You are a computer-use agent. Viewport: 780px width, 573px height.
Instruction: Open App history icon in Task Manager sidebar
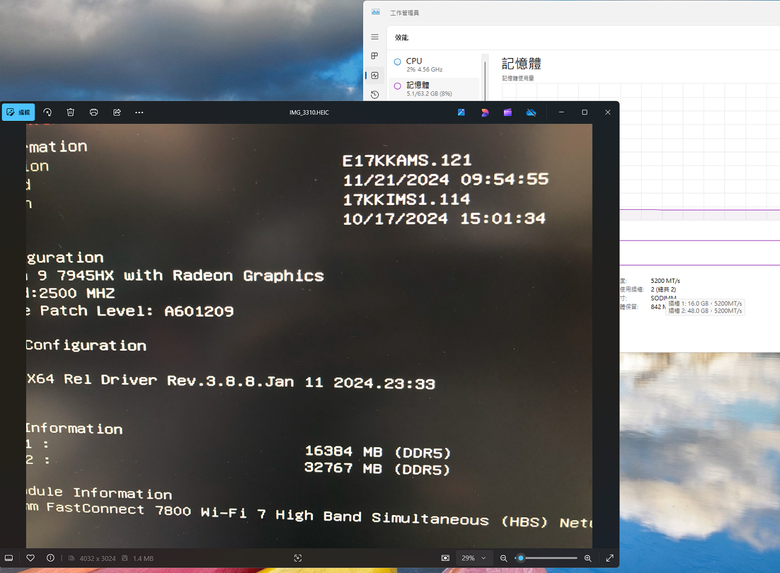[375, 95]
